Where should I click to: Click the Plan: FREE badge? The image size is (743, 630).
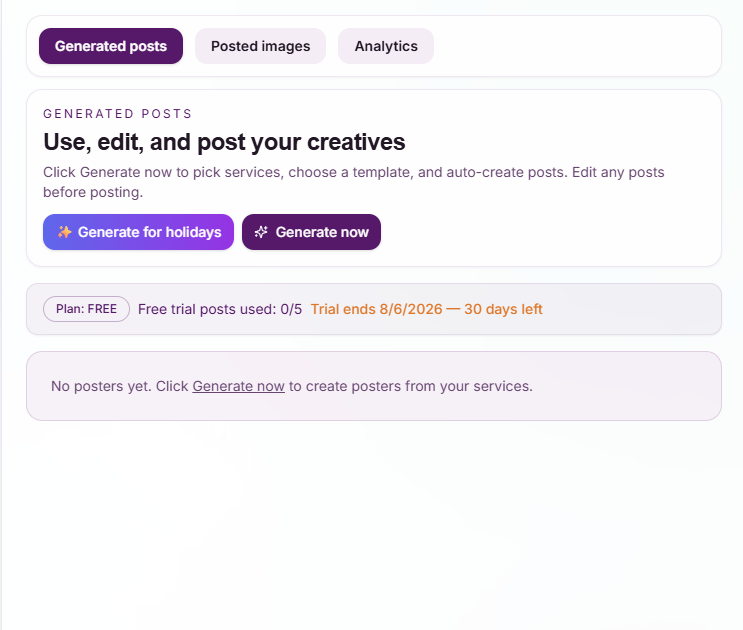point(86,309)
